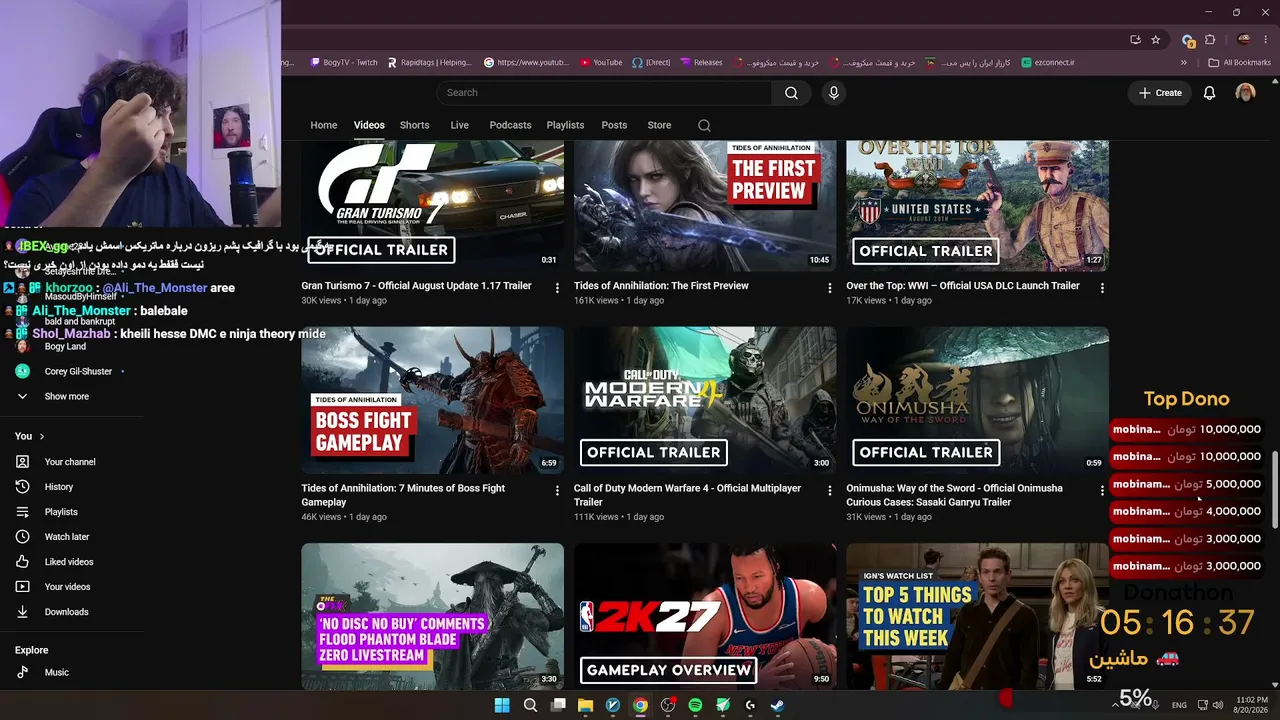Open Gran Turismo 7 August Update video title

[x=416, y=286]
